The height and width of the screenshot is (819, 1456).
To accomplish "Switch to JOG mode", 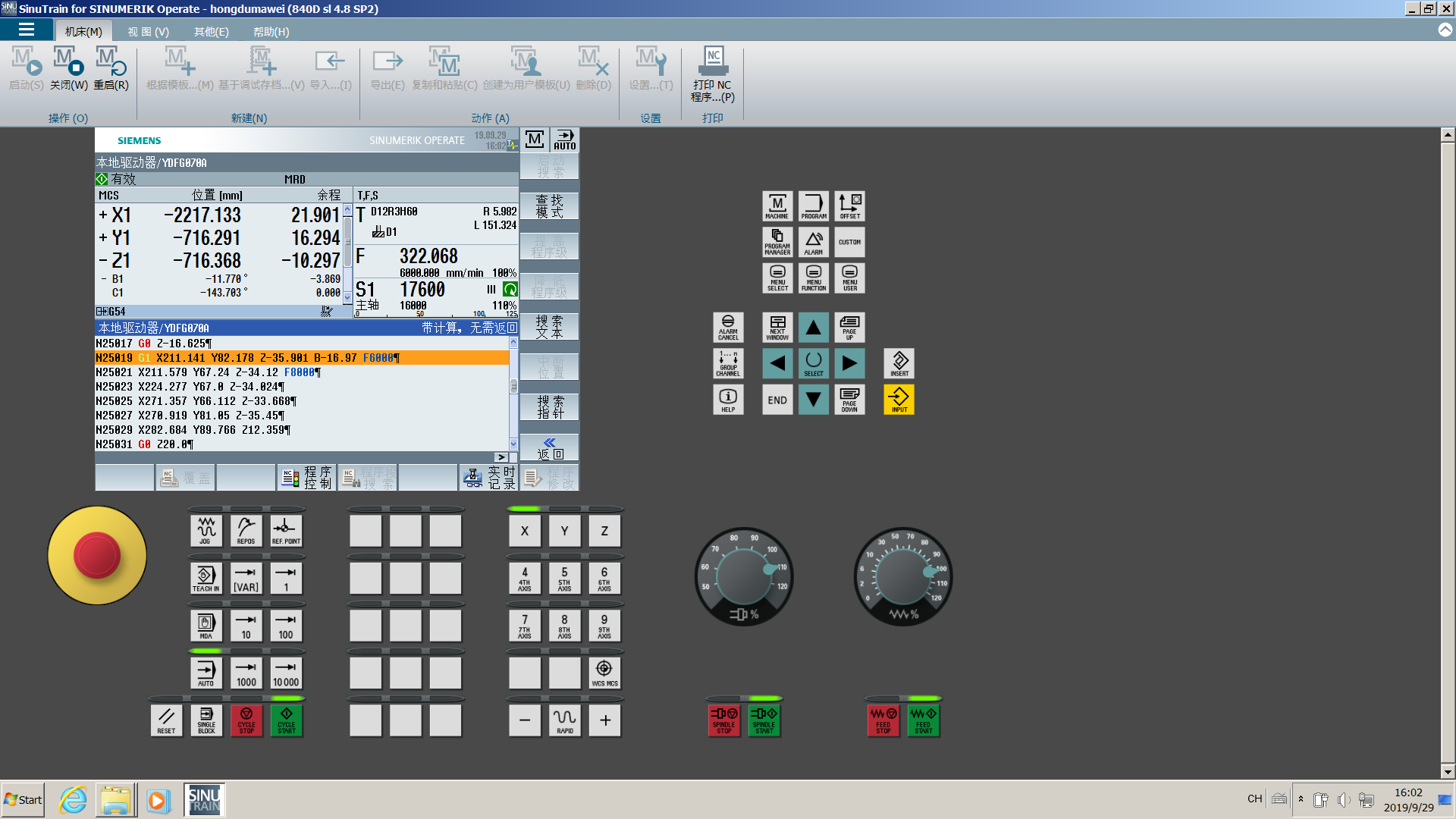I will tap(206, 531).
